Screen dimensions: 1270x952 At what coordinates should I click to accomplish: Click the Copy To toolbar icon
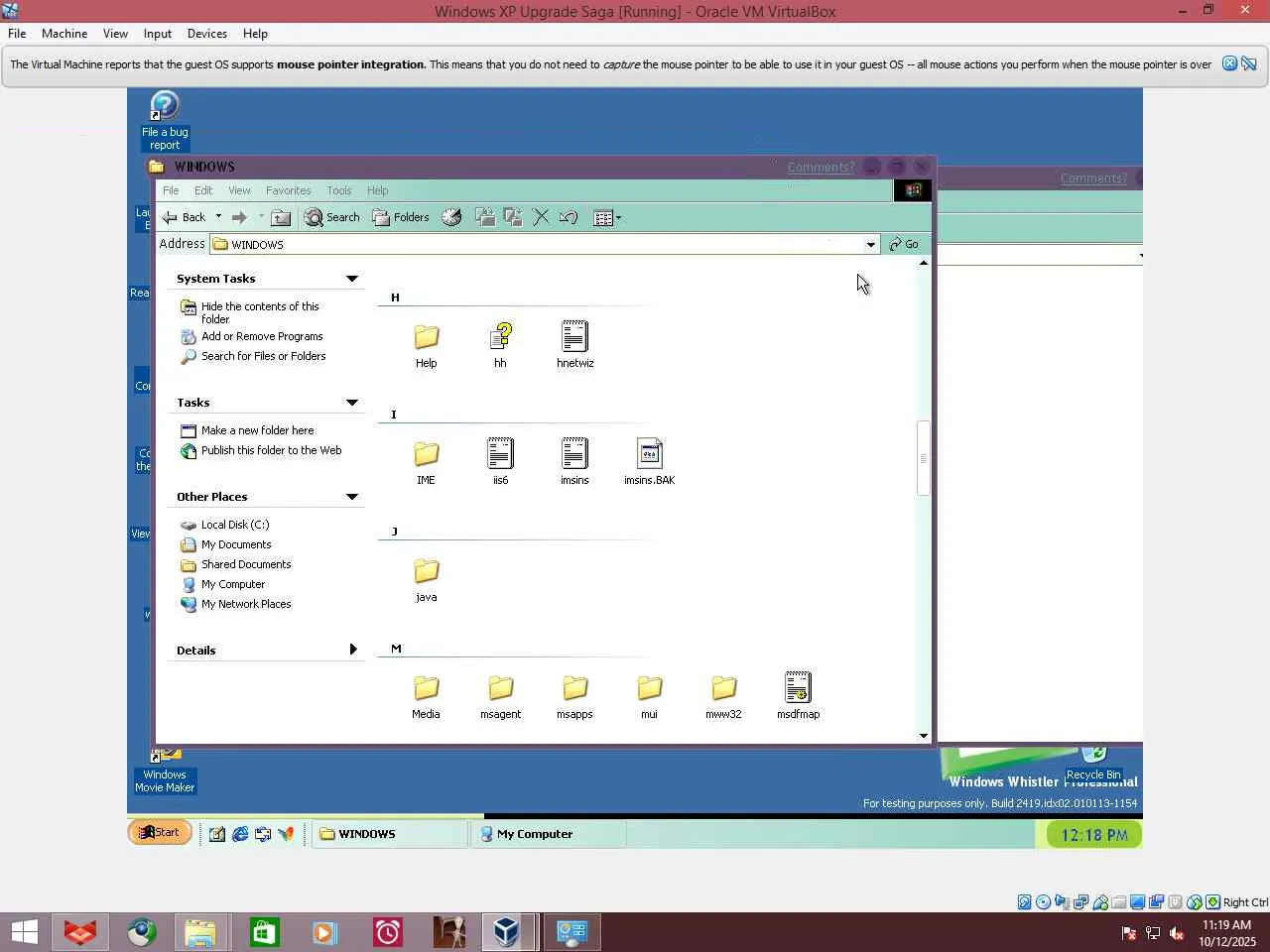click(x=513, y=217)
